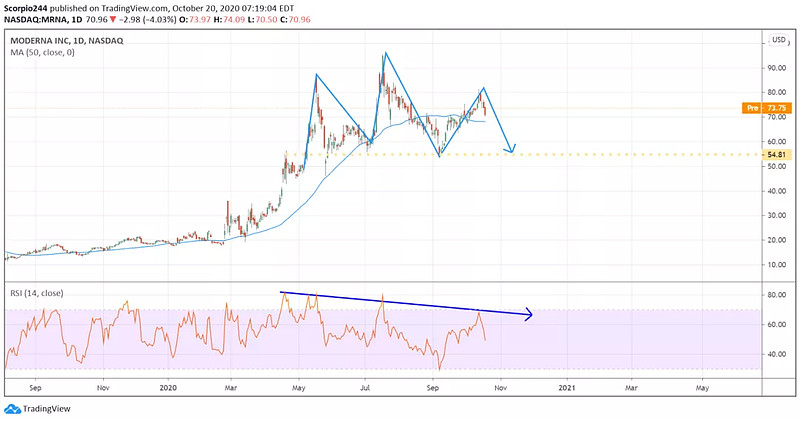800x421 pixels.
Task: Click the MODERNA INC, 1D, NASDAQ title
Action: tap(67, 41)
